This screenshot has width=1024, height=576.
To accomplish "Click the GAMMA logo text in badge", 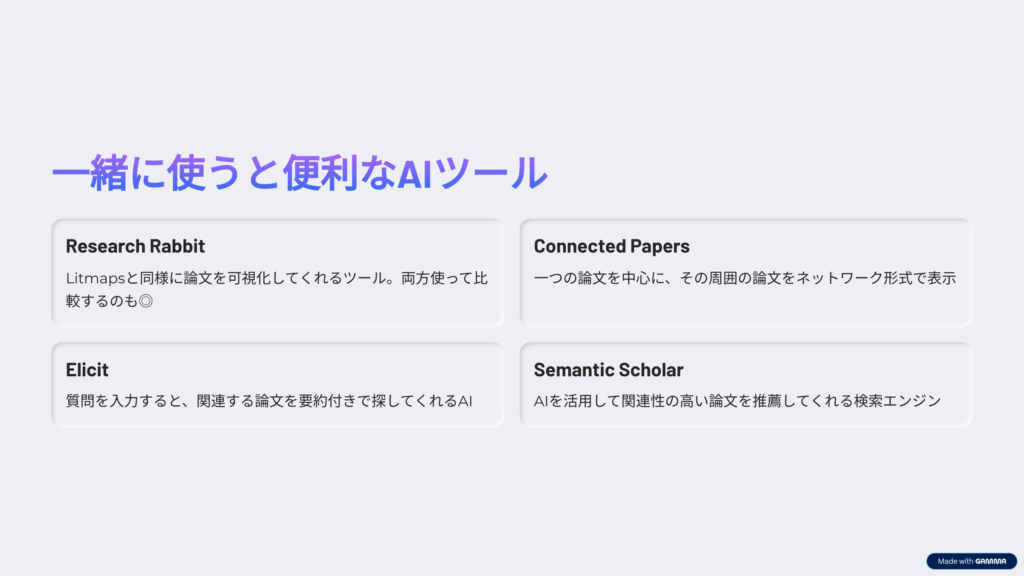I will point(991,561).
